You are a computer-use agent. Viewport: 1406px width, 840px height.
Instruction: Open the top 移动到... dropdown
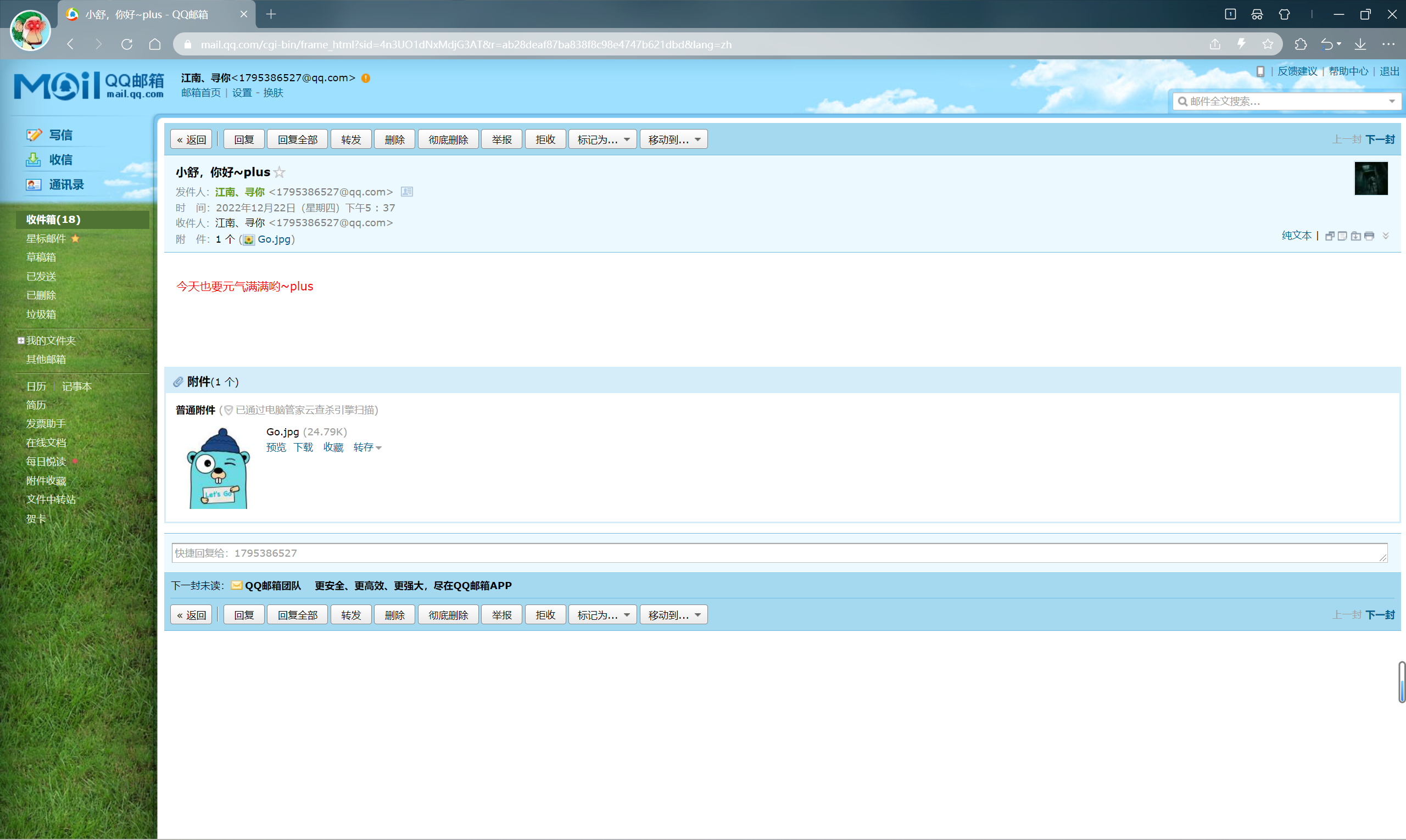[x=673, y=139]
